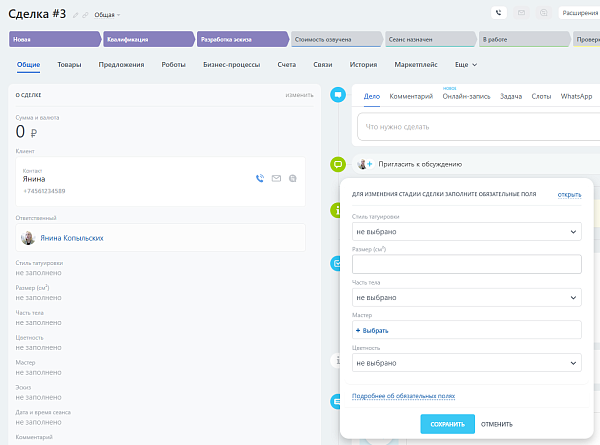The height and width of the screenshot is (445, 600).
Task: Click Эскиз не заполнено value
Action: (38, 397)
